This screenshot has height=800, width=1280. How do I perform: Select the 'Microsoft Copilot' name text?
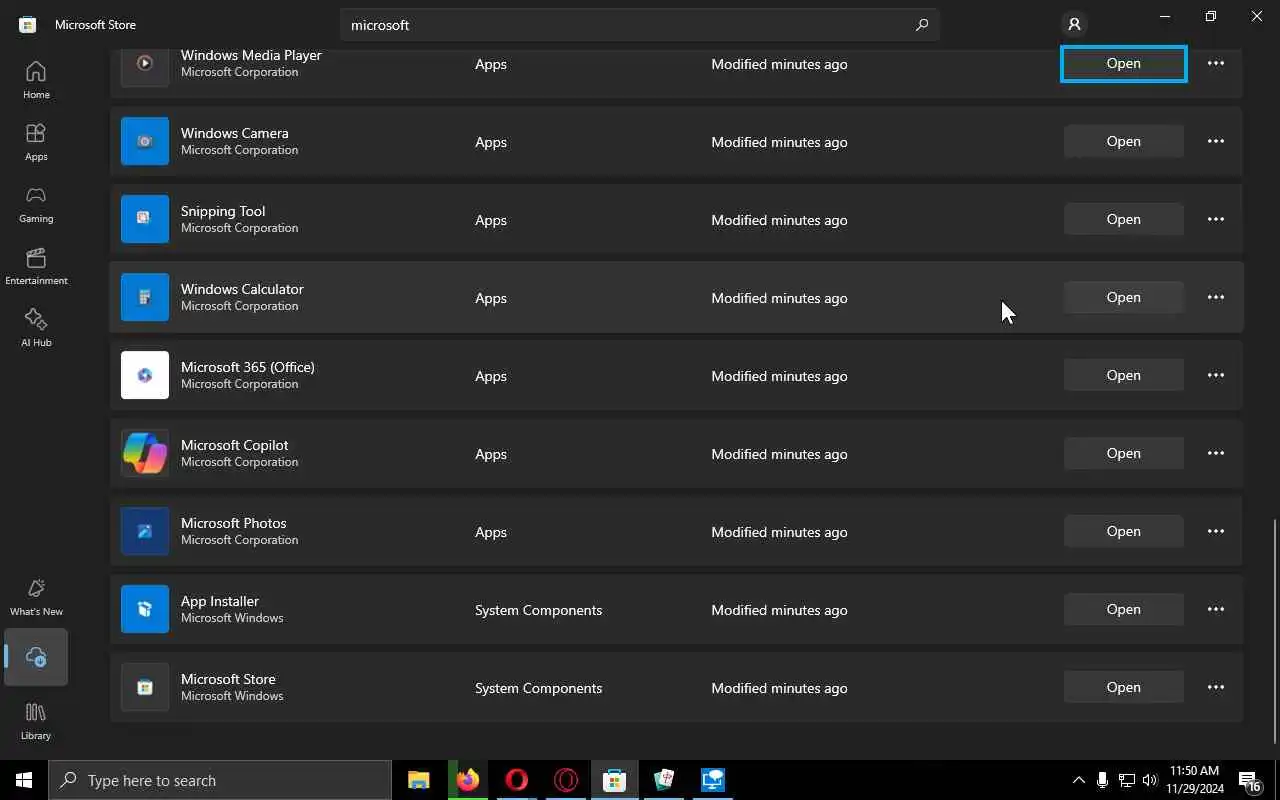(234, 445)
